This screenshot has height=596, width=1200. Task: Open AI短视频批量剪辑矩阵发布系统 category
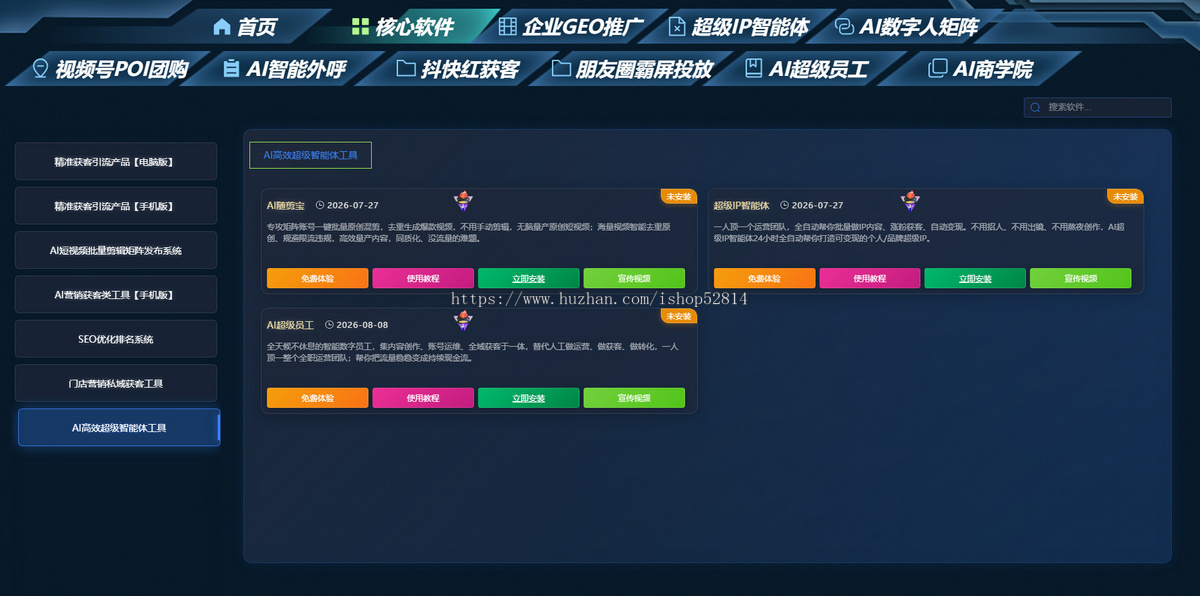(x=116, y=250)
